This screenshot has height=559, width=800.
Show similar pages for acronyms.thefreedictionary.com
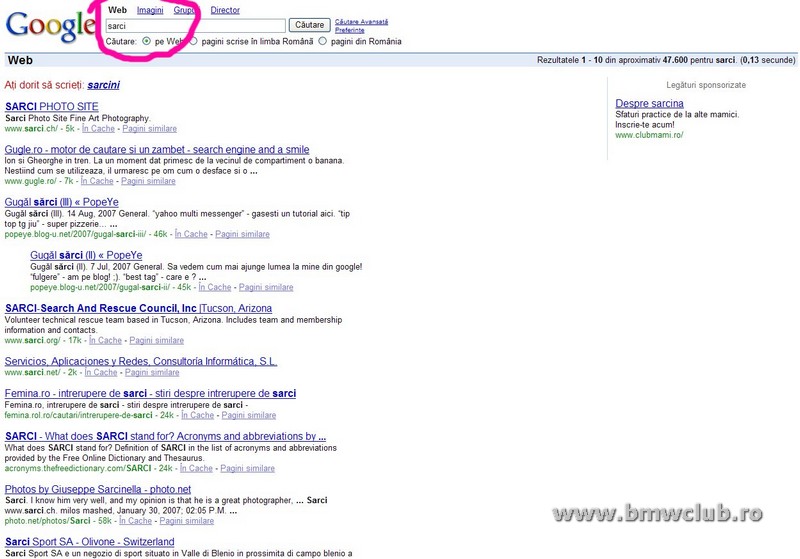pos(247,468)
